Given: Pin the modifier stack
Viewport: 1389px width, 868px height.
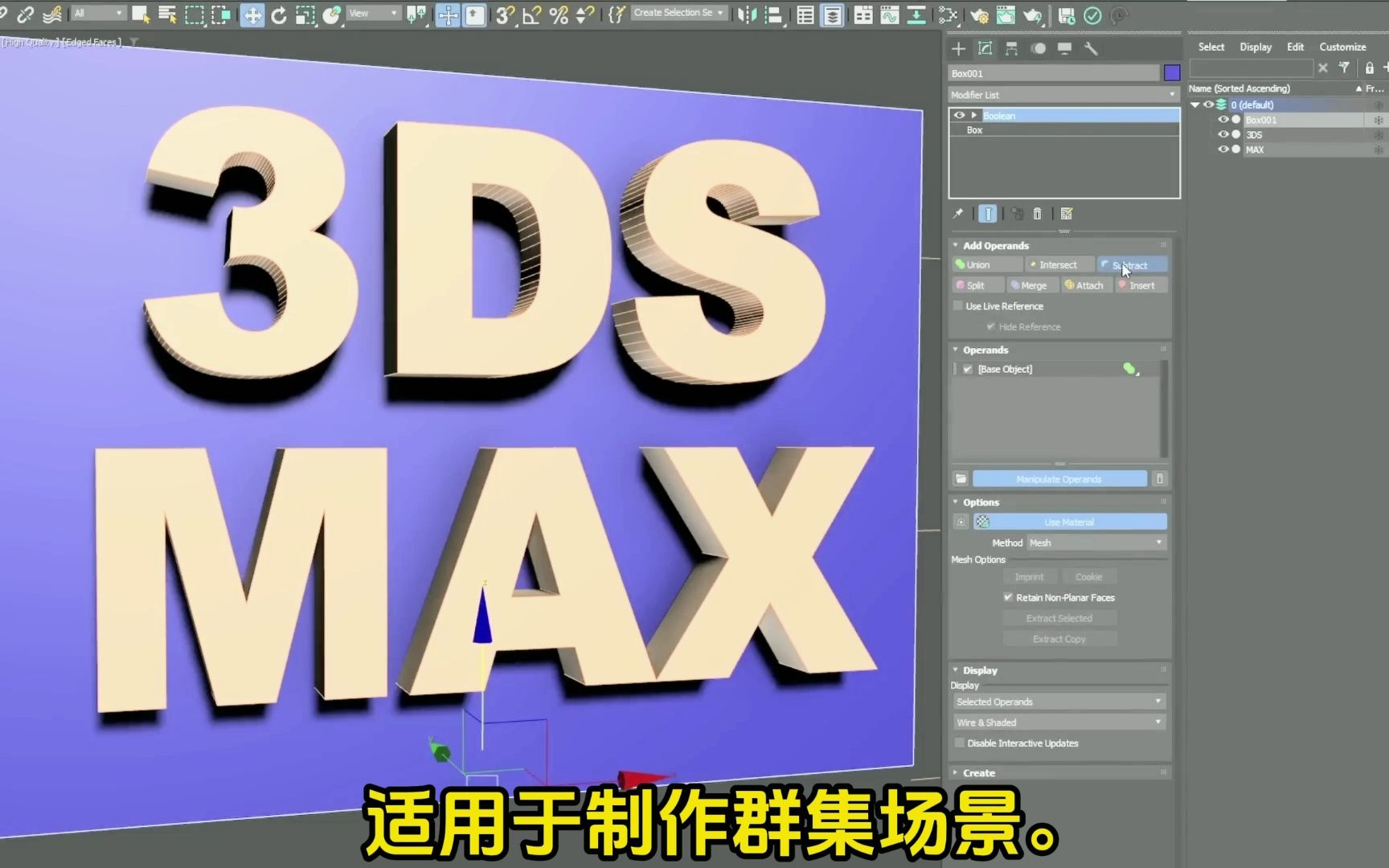Looking at the screenshot, I should pos(958,214).
